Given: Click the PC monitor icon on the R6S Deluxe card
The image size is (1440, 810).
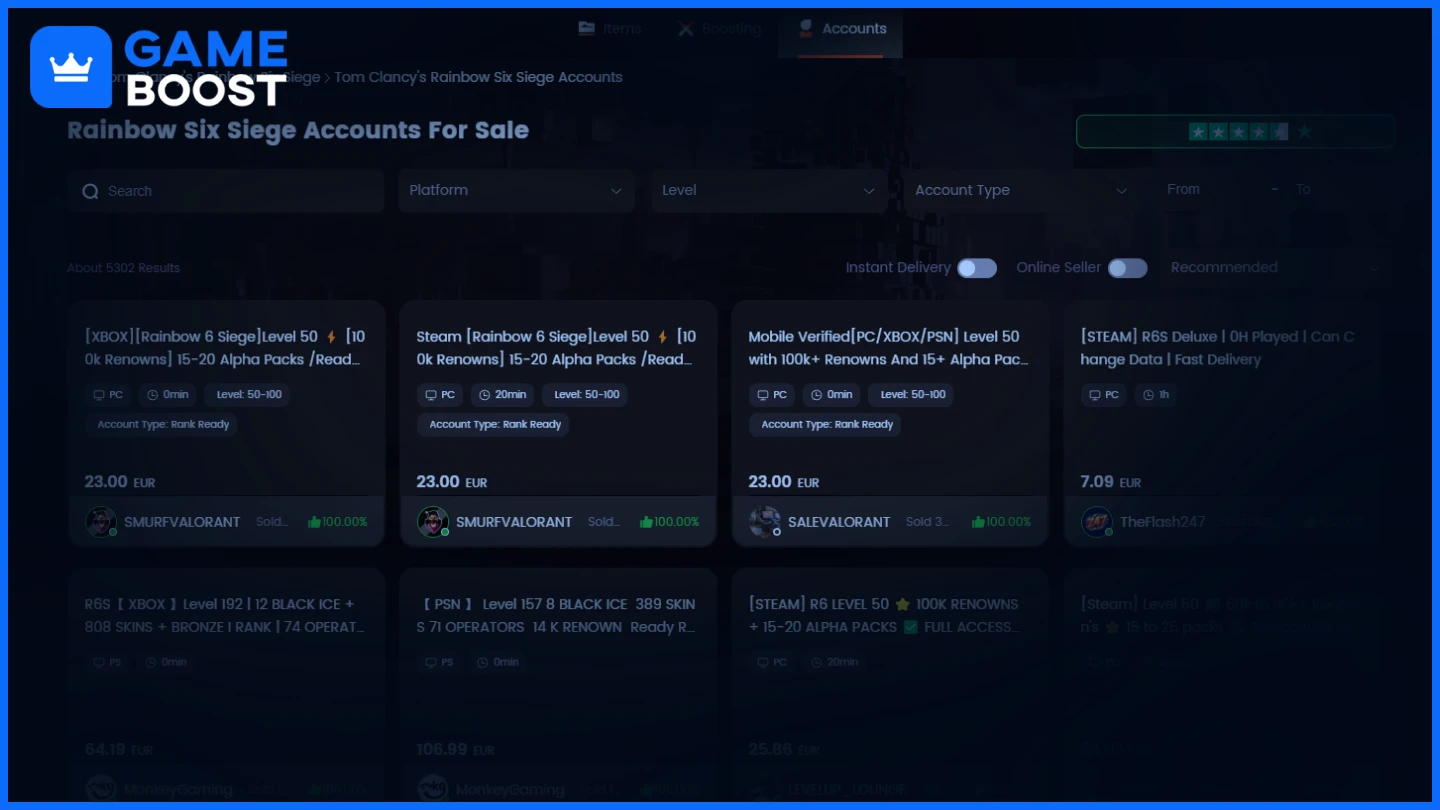Looking at the screenshot, I should (1095, 395).
